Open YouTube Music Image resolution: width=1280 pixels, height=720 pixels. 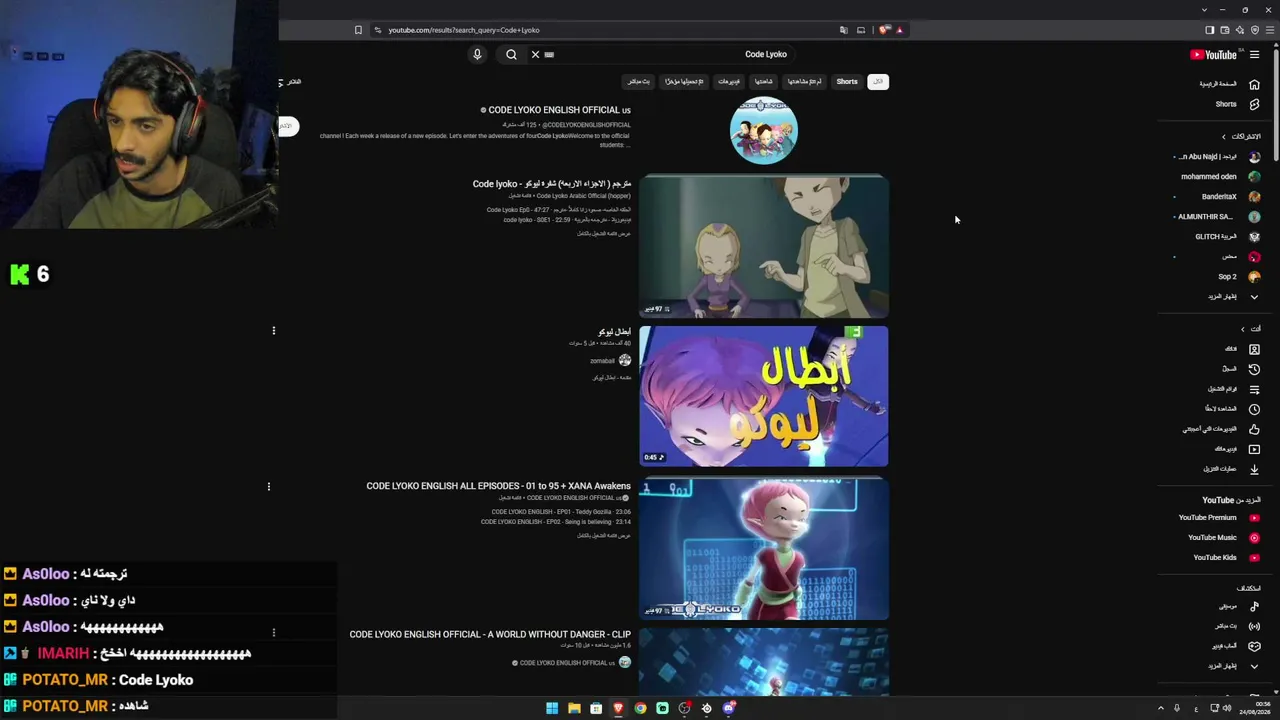click(x=1223, y=538)
